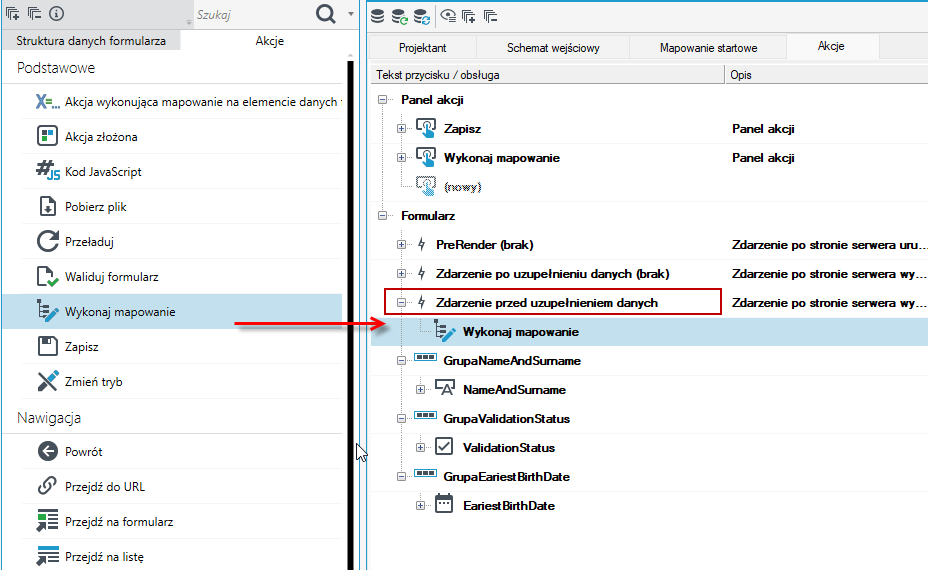Click the Podstawowe section header
The image size is (928, 570).
click(56, 68)
